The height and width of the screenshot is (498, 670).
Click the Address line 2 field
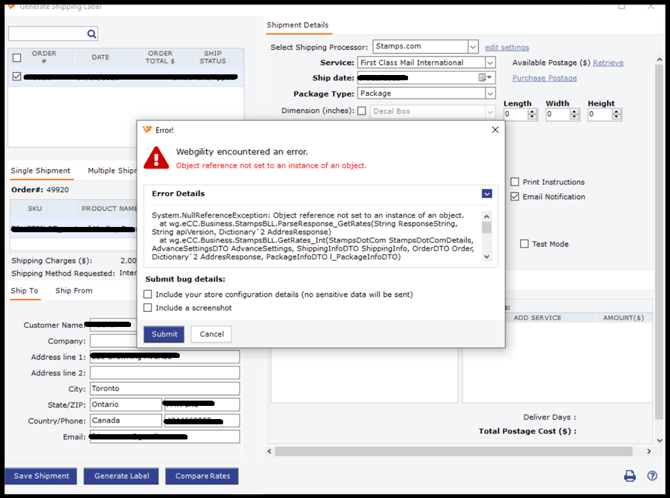(165, 373)
